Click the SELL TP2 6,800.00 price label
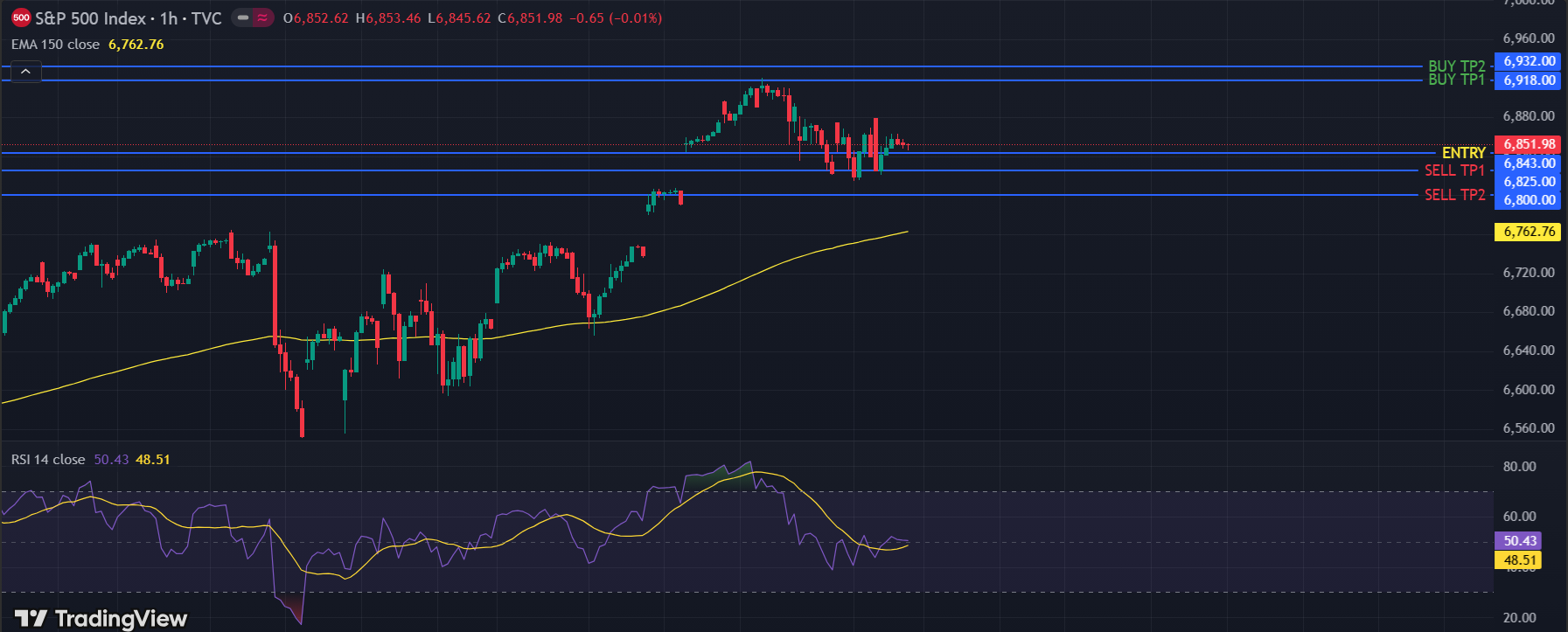 click(x=1529, y=200)
